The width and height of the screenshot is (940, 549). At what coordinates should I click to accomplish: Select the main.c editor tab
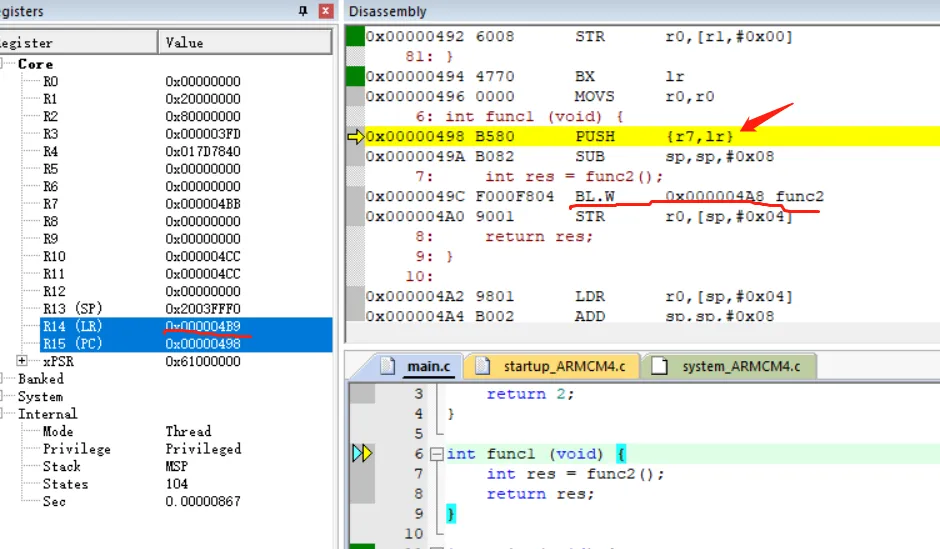pyautogui.click(x=427, y=366)
